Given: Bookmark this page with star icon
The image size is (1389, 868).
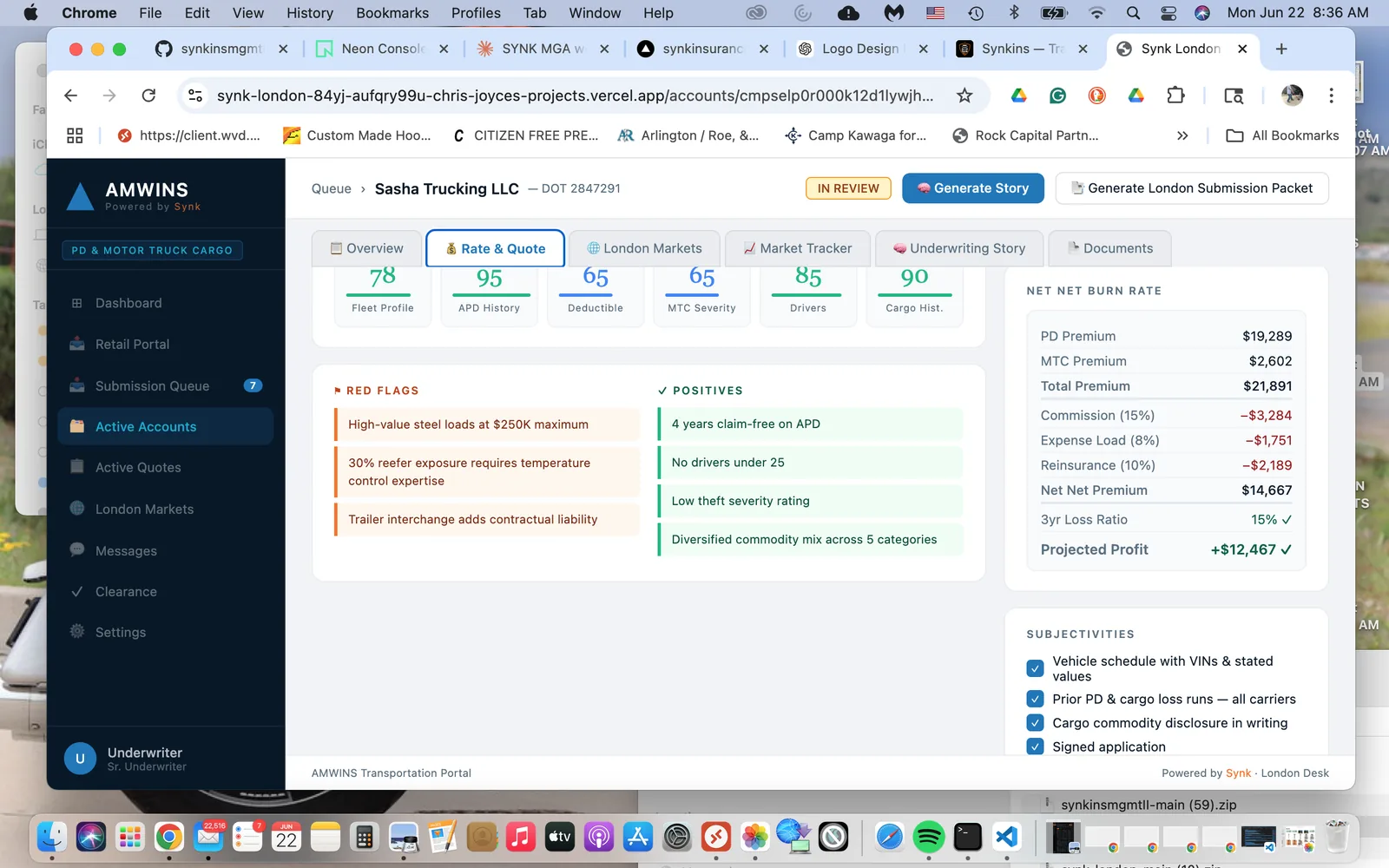Looking at the screenshot, I should click(964, 95).
